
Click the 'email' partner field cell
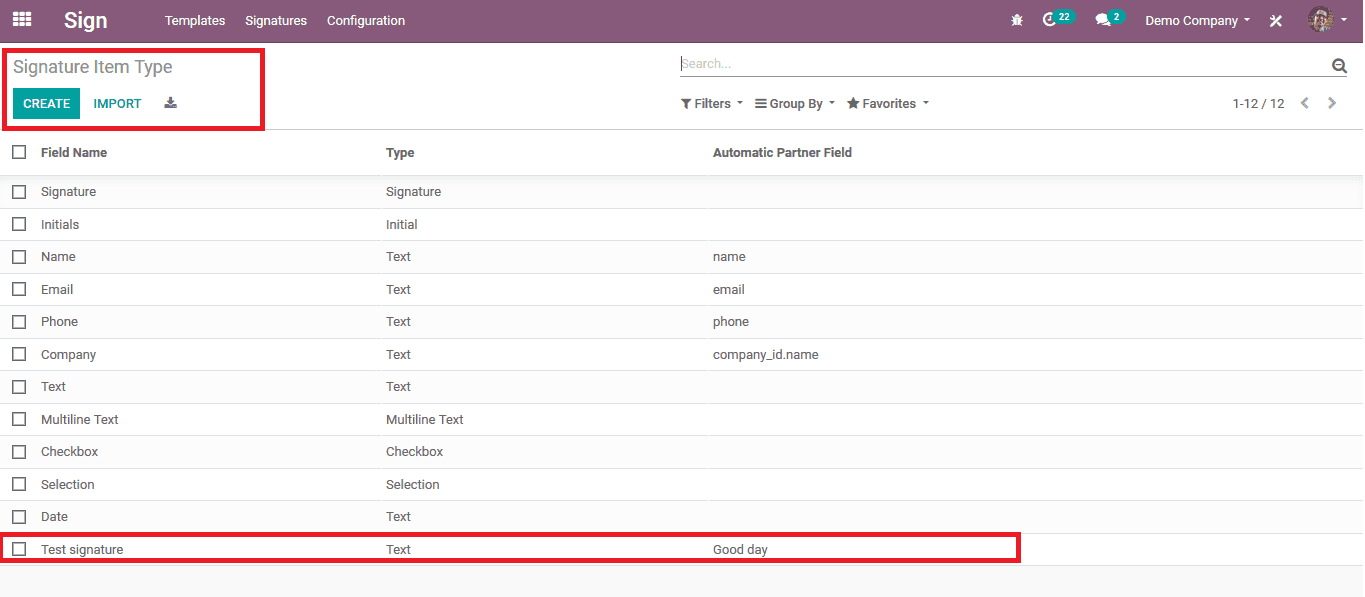tap(729, 290)
